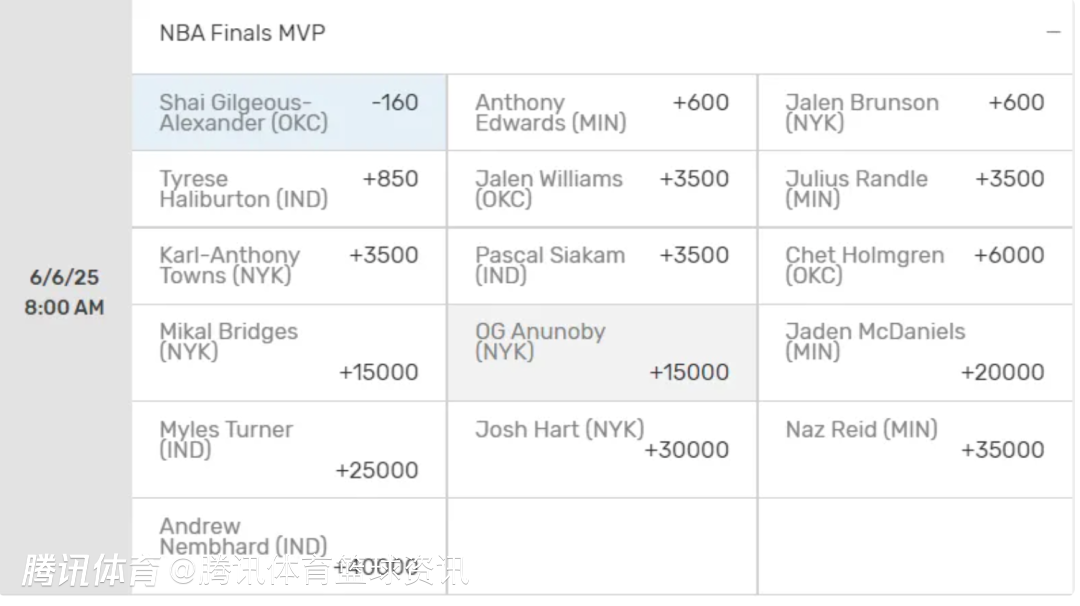Click the 6/6/25 8:00 AM date label
1080x606 pixels.
coord(65,292)
